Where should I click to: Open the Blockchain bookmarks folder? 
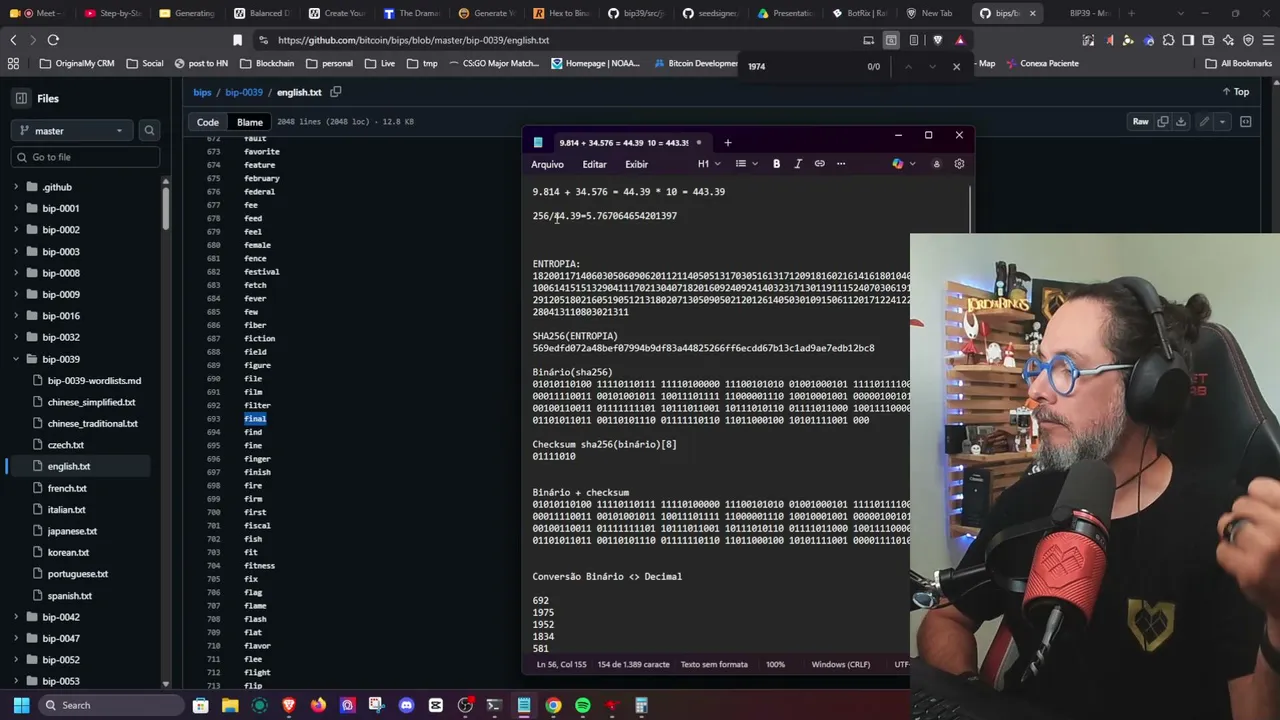point(267,63)
